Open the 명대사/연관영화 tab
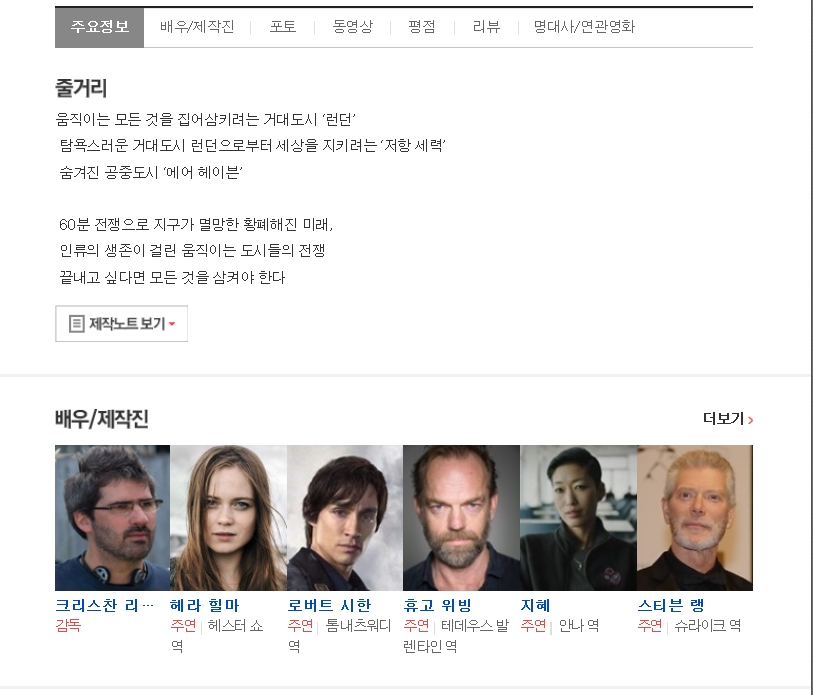Screen dimensions: 813x695 pyautogui.click(x=584, y=27)
